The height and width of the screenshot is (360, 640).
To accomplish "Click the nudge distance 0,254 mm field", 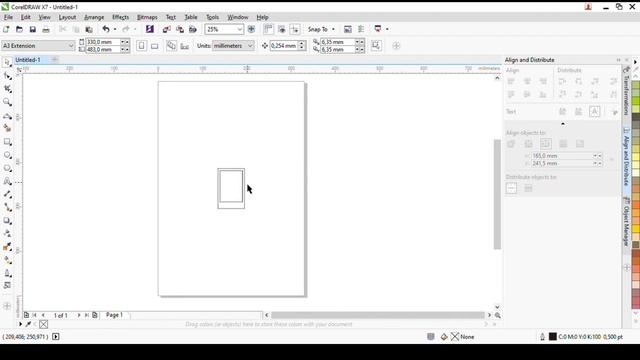I will point(284,46).
